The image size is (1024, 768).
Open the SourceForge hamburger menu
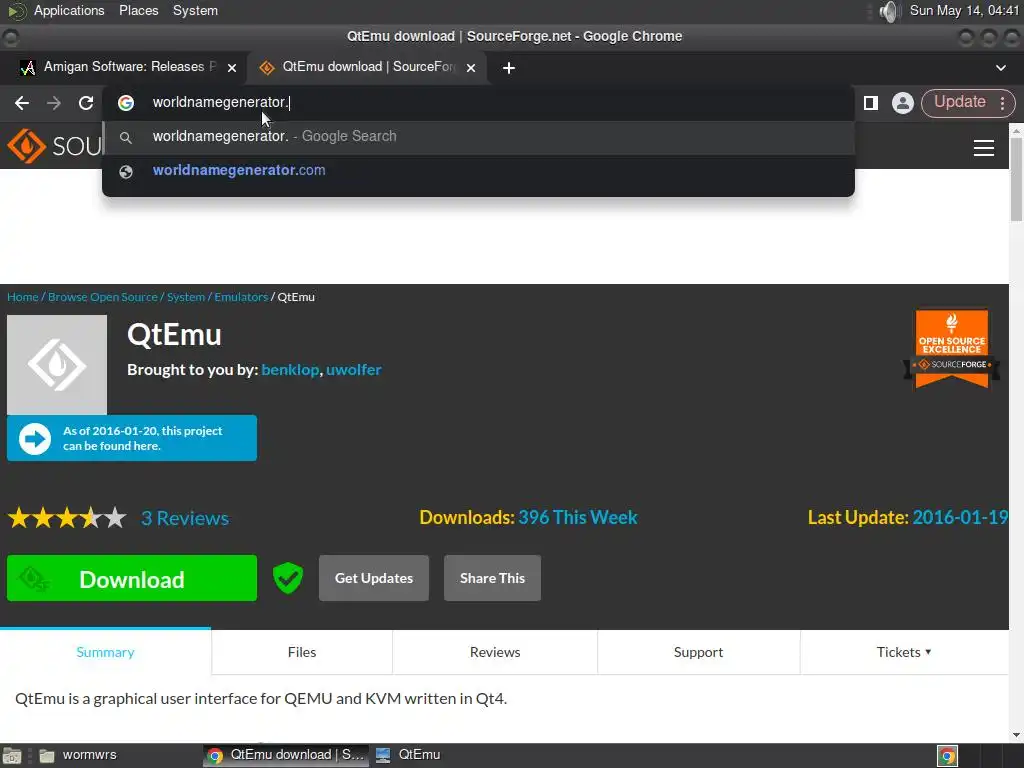(x=984, y=148)
